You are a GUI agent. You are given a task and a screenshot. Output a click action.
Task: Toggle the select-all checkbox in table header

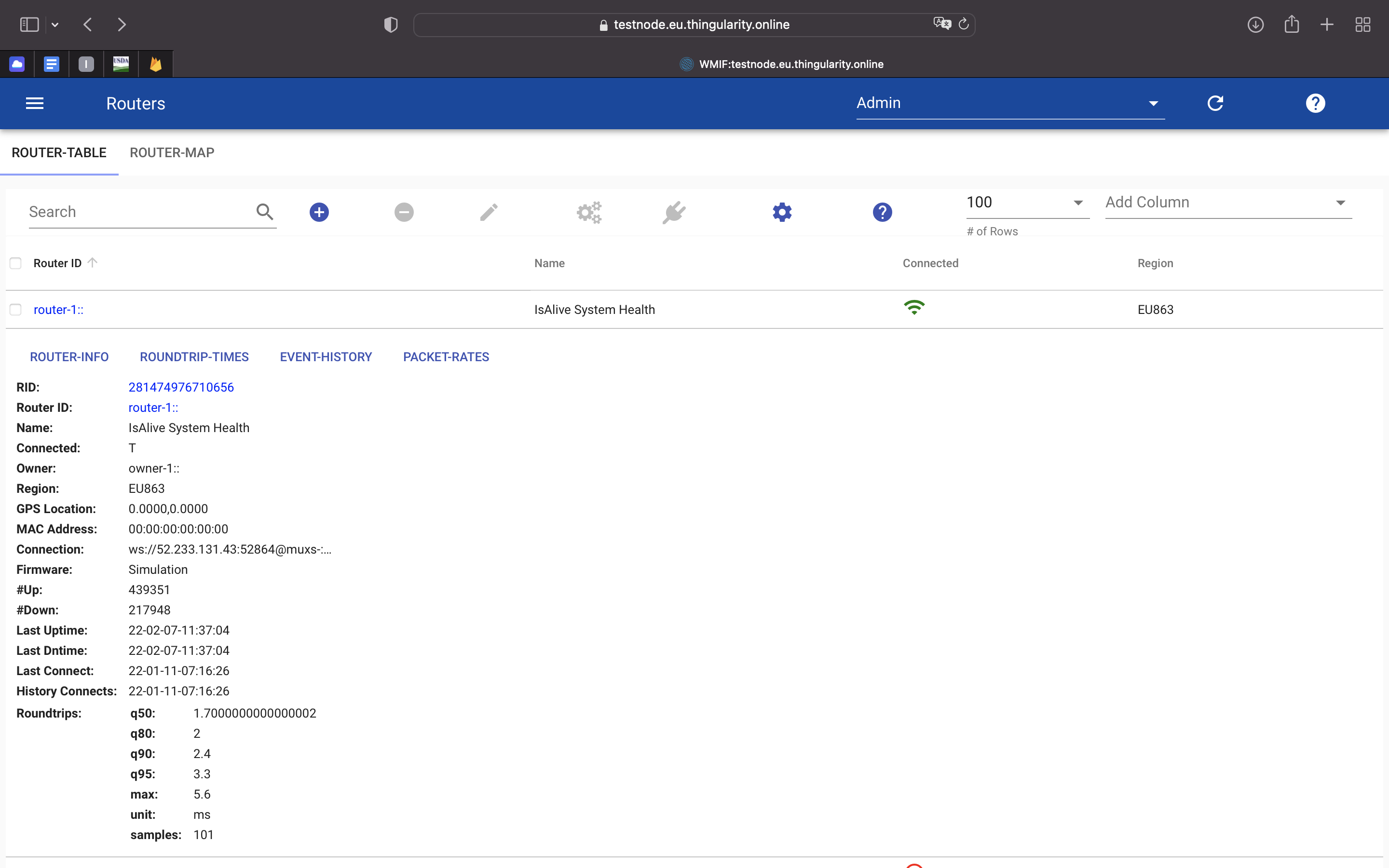[x=15, y=263]
